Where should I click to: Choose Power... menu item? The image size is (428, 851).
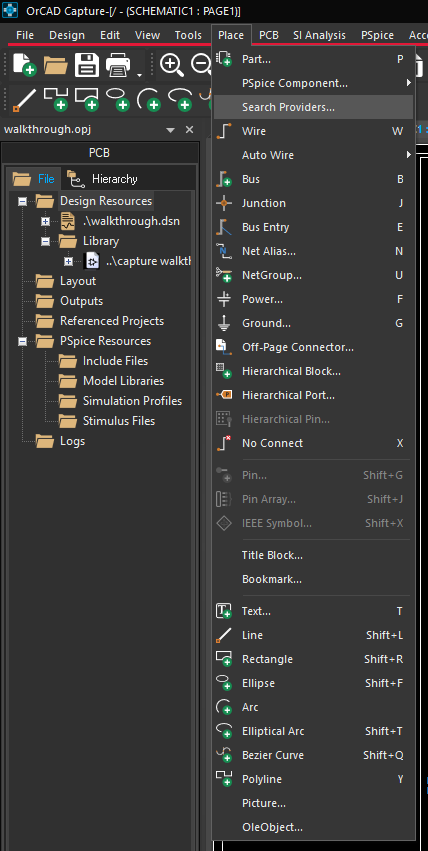tap(314, 299)
